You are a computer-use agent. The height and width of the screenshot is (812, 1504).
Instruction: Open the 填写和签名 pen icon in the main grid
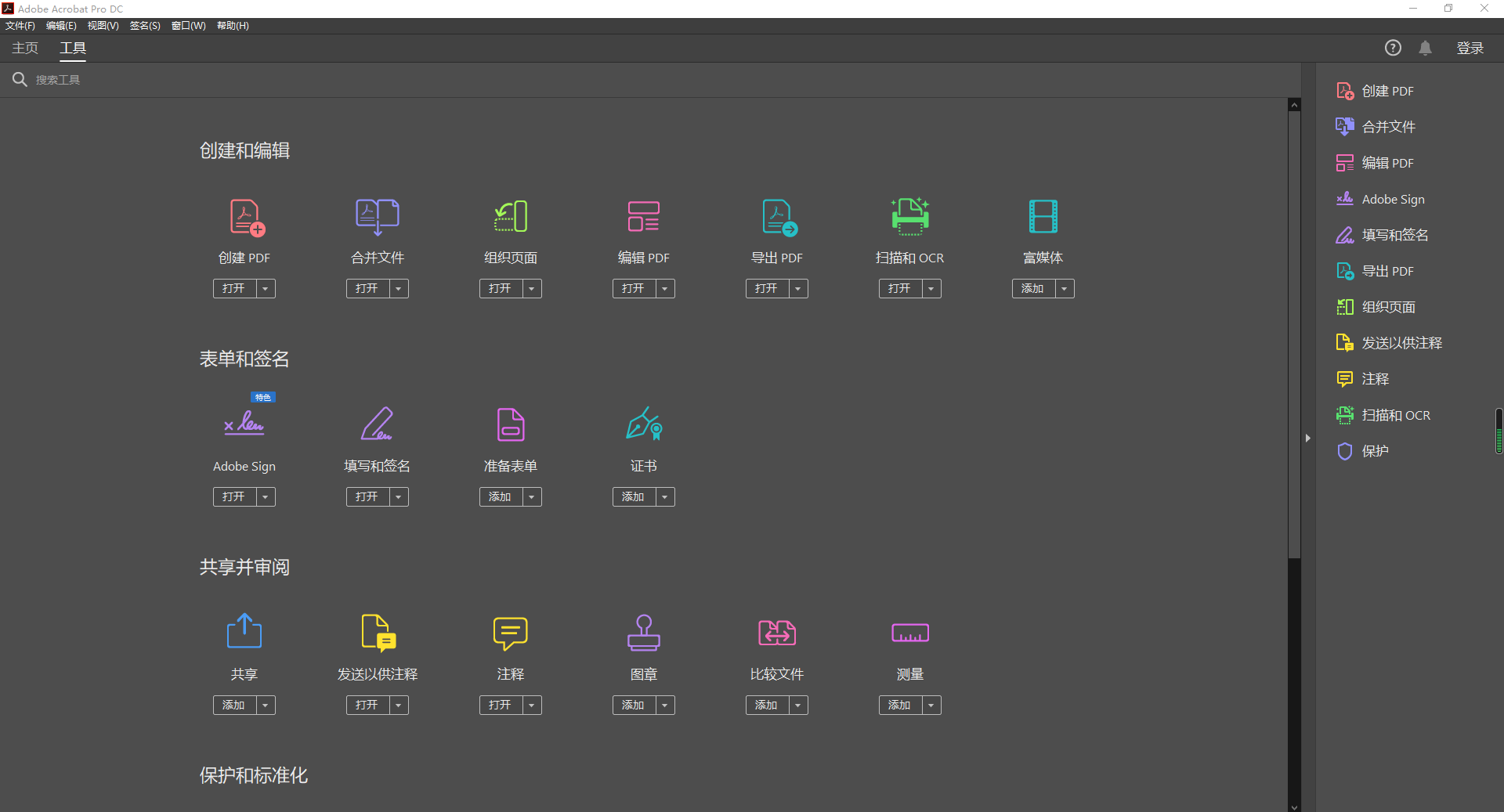click(x=377, y=424)
